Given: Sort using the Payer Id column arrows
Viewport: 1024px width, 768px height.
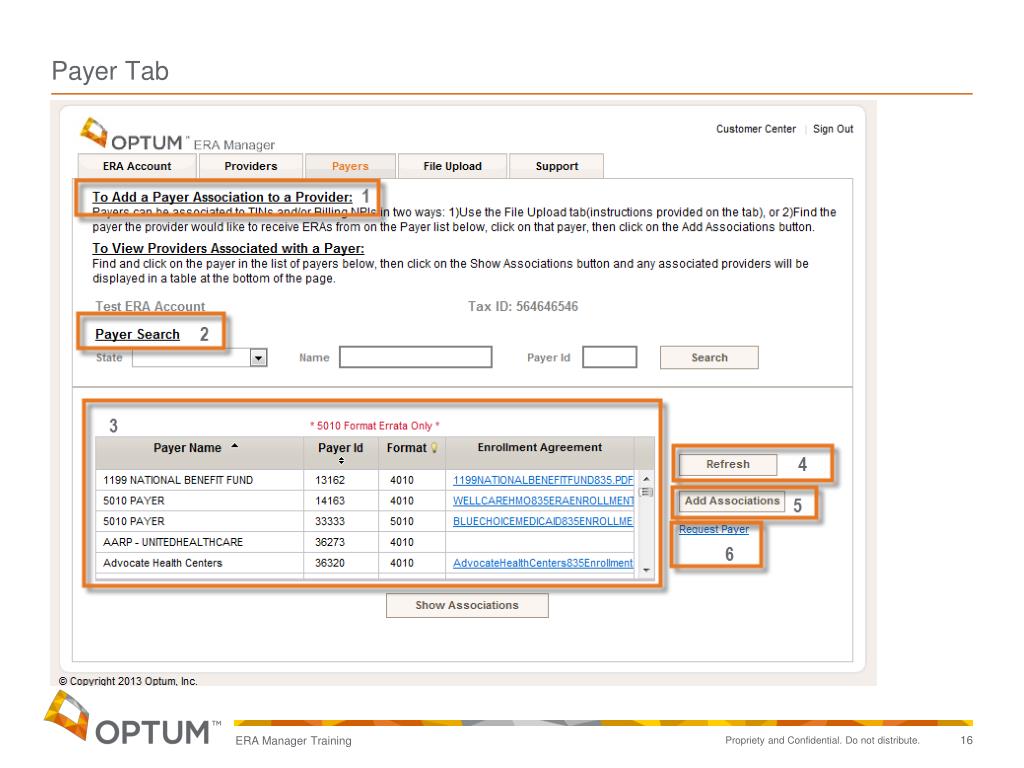Looking at the screenshot, I should click(x=341, y=461).
